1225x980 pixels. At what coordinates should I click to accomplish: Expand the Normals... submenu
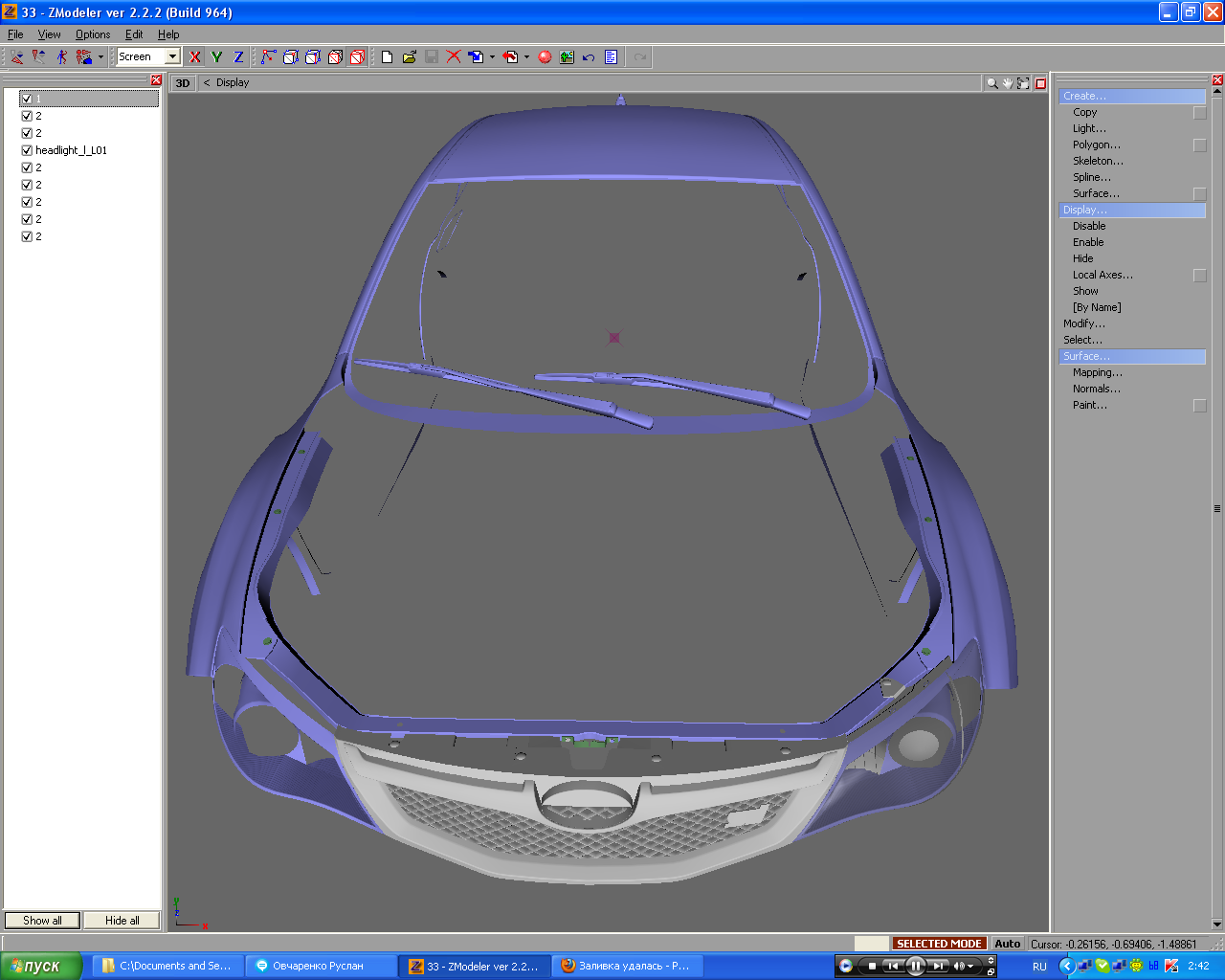[x=1097, y=390]
